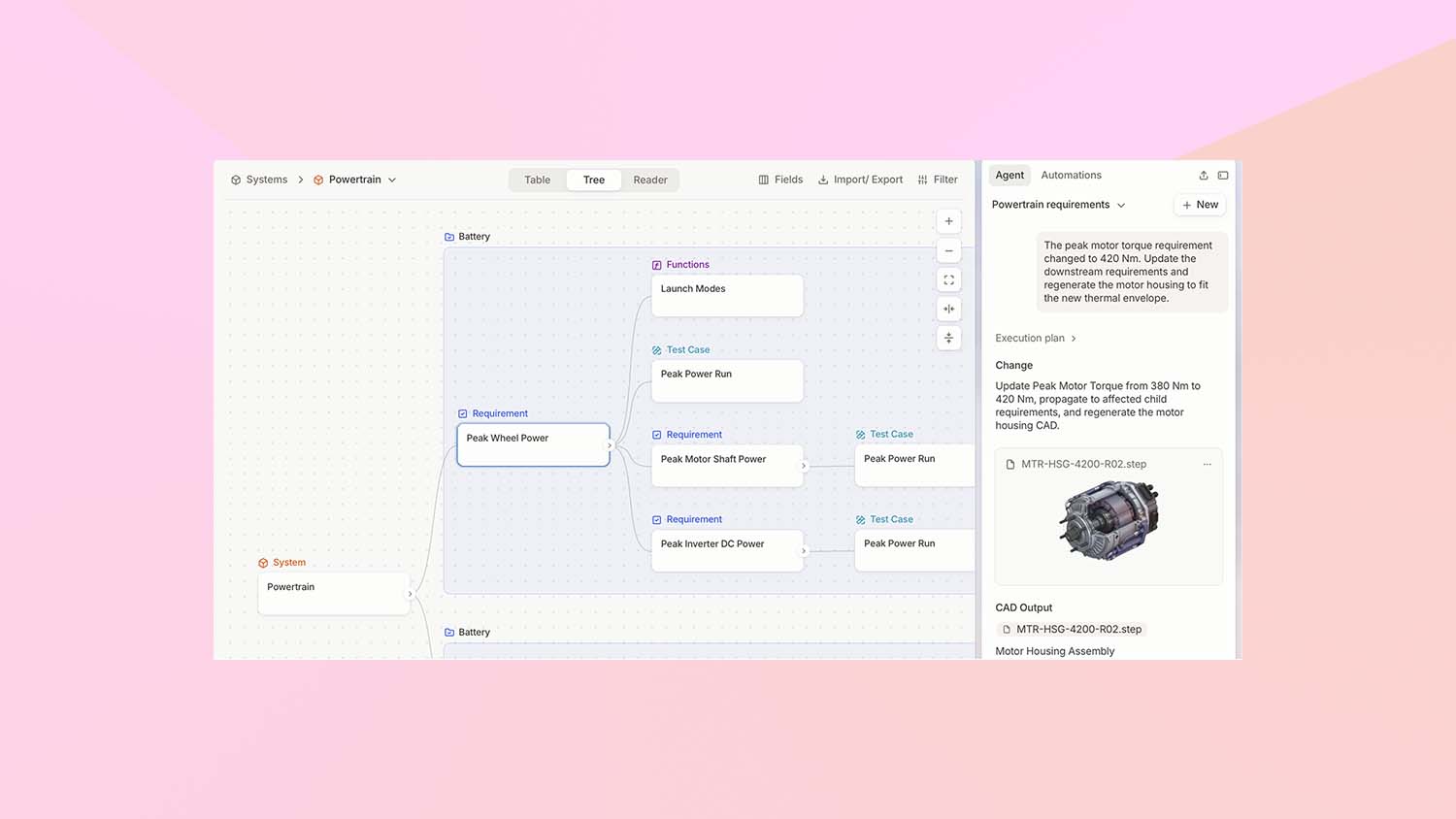Image resolution: width=1456 pixels, height=819 pixels.
Task: Click the file icon beside CAD Output filename
Action: (x=1007, y=629)
